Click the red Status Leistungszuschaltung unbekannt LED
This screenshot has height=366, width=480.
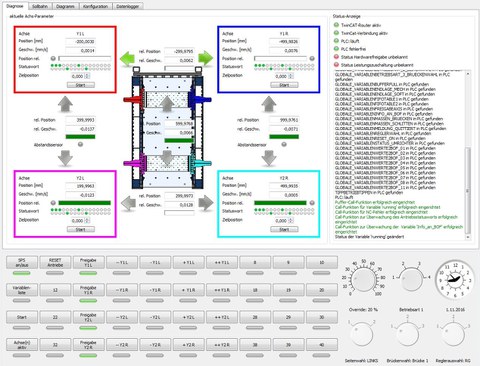tap(336, 65)
